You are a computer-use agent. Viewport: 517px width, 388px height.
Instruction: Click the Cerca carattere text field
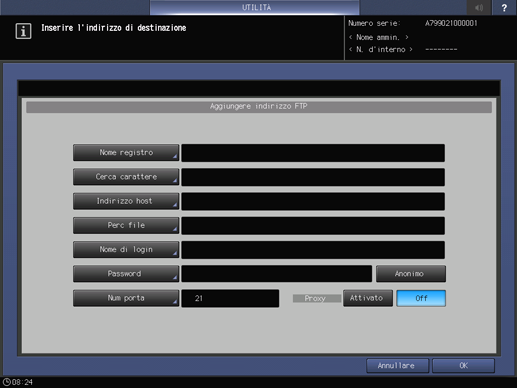tap(313, 177)
